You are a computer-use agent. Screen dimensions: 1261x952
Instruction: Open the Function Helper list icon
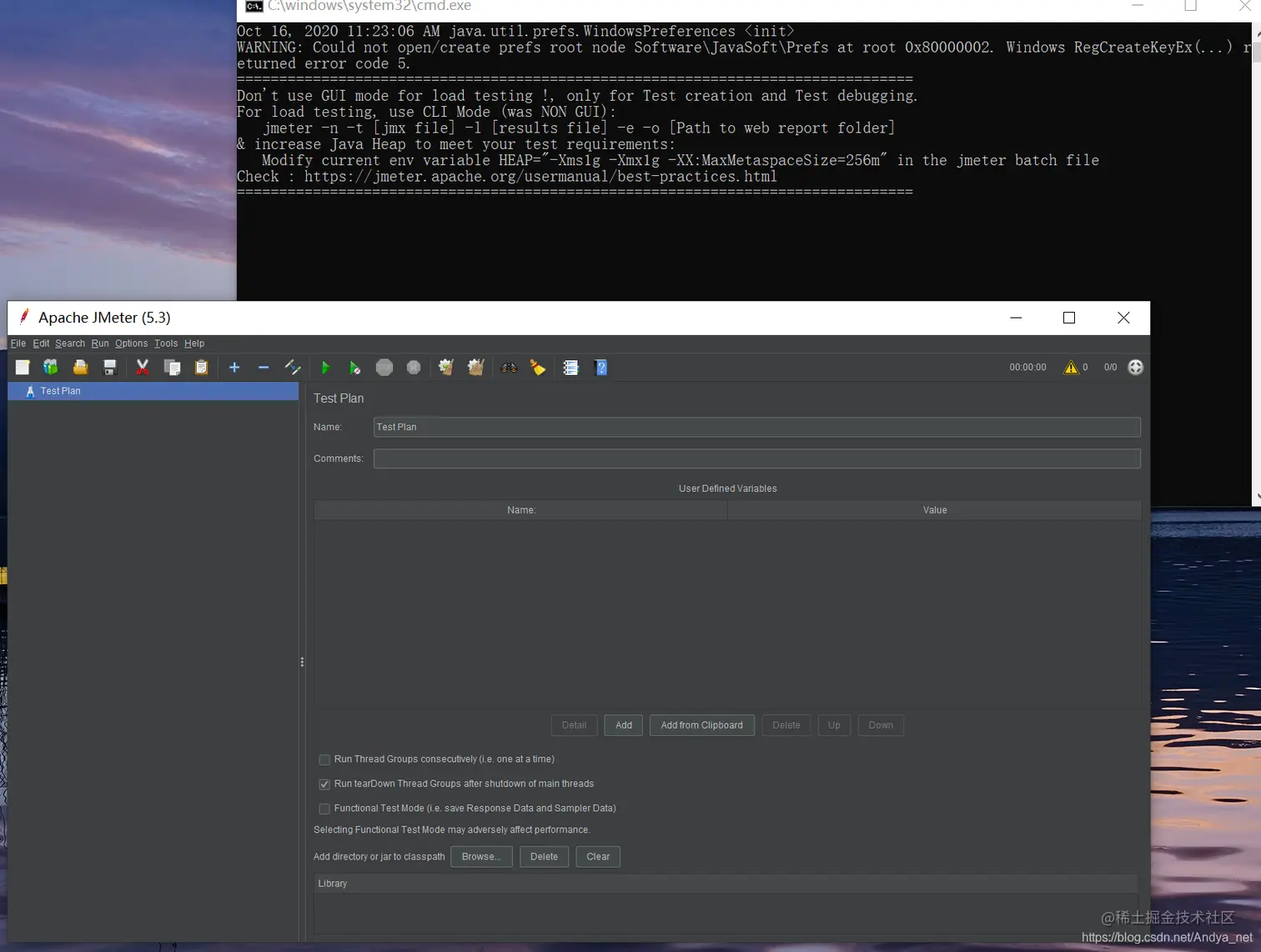pos(571,368)
